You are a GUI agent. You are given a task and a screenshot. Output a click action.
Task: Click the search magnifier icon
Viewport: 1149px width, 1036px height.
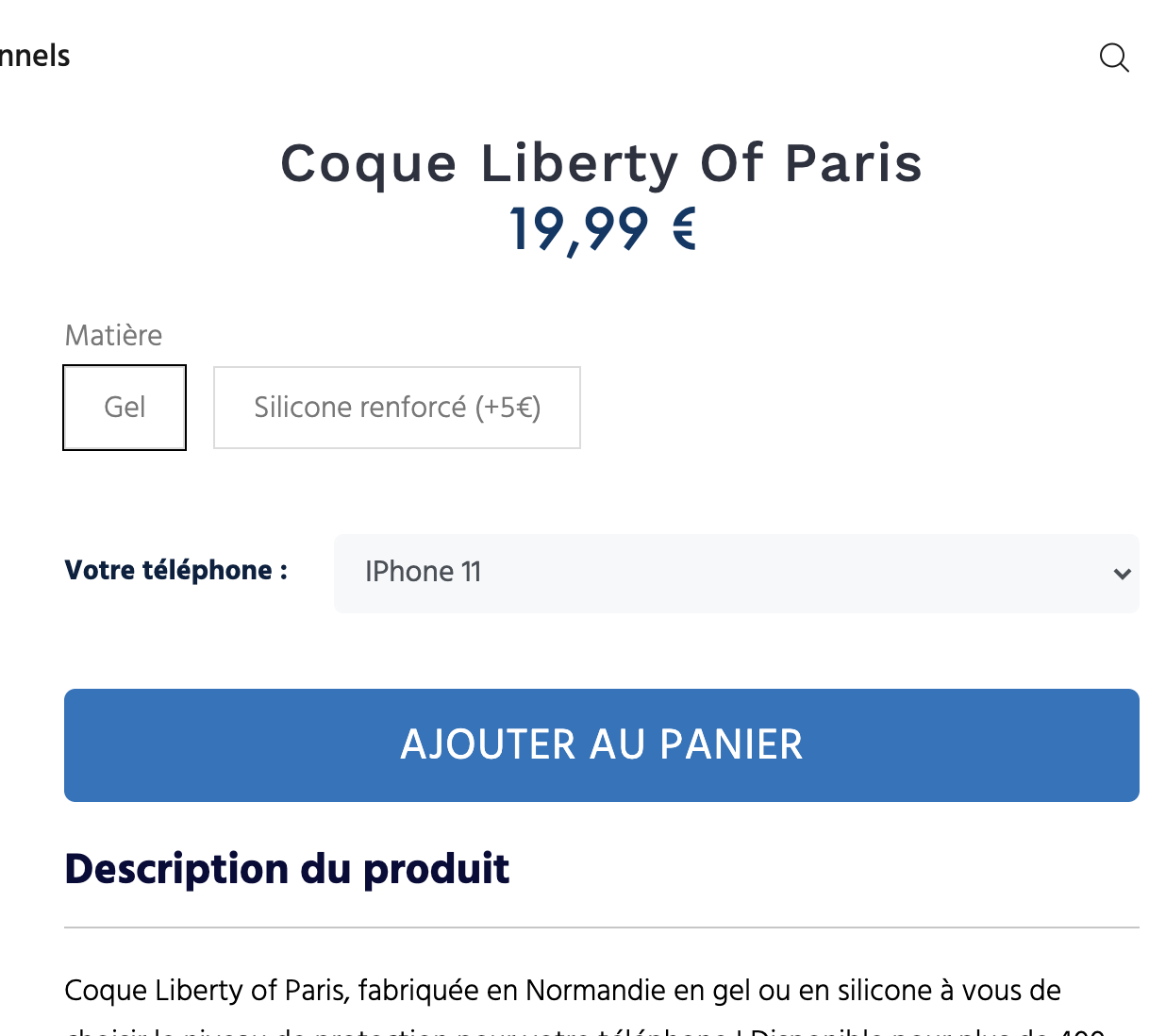(1114, 58)
